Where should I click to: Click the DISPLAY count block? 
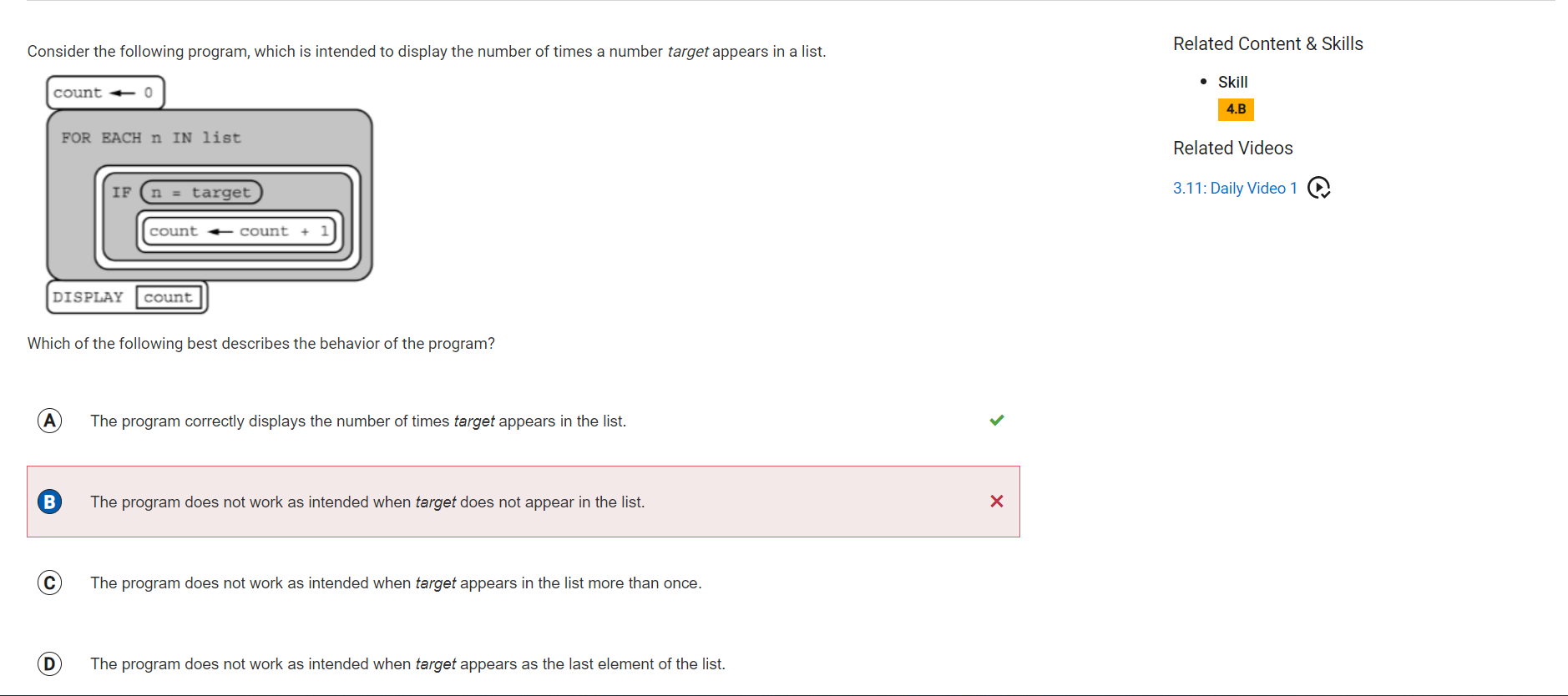tap(127, 297)
